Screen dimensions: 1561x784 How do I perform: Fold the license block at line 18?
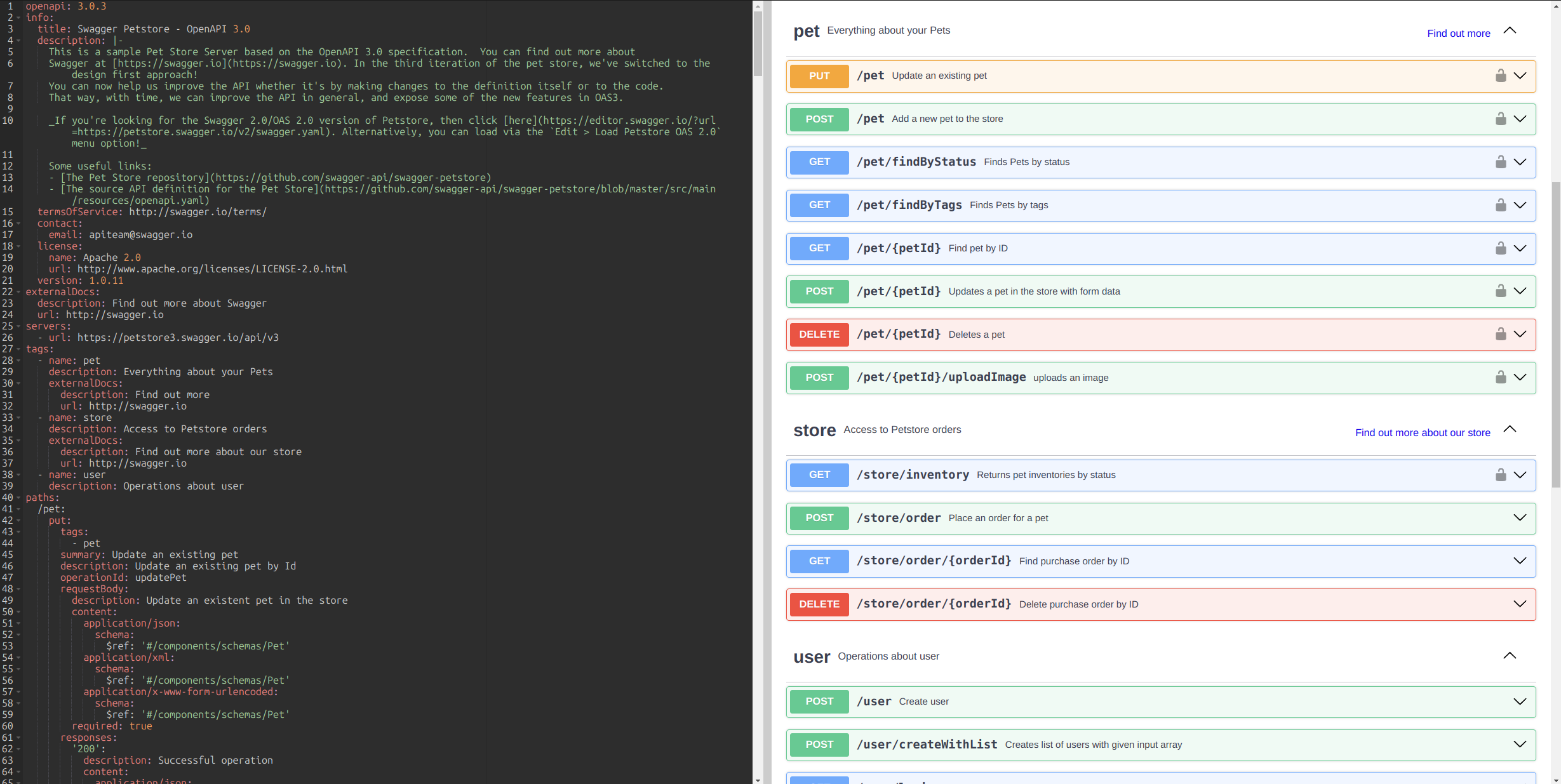pyautogui.click(x=19, y=246)
